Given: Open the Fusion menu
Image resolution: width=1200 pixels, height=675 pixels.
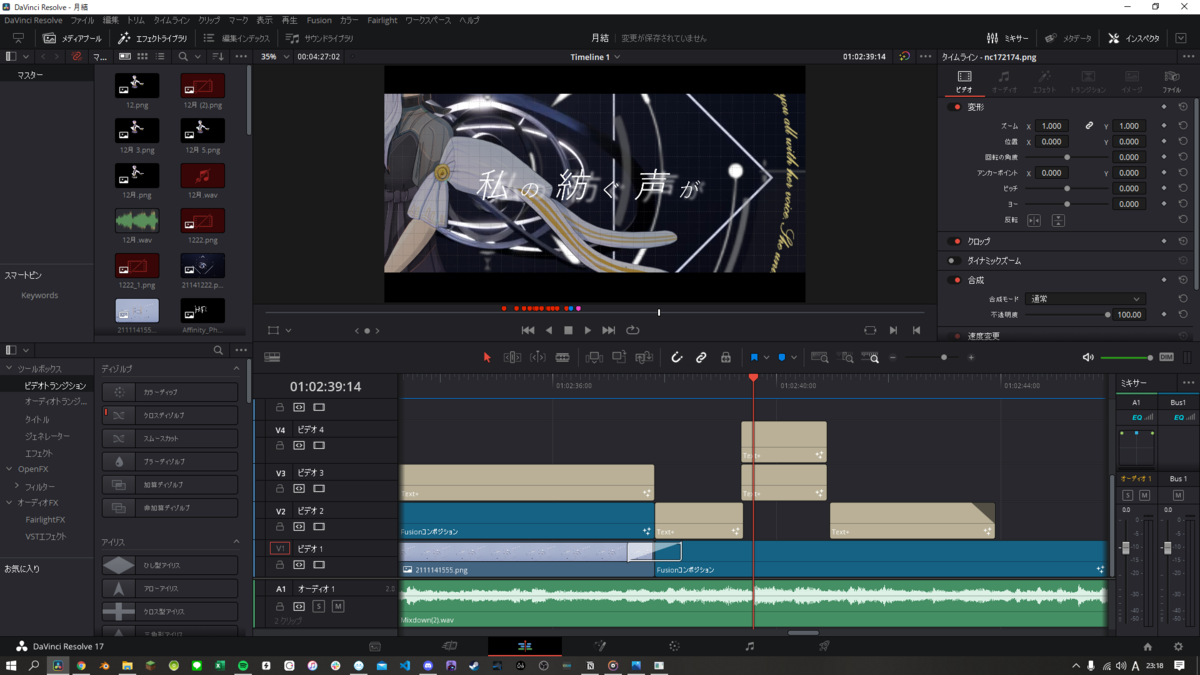Looking at the screenshot, I should click(319, 20).
